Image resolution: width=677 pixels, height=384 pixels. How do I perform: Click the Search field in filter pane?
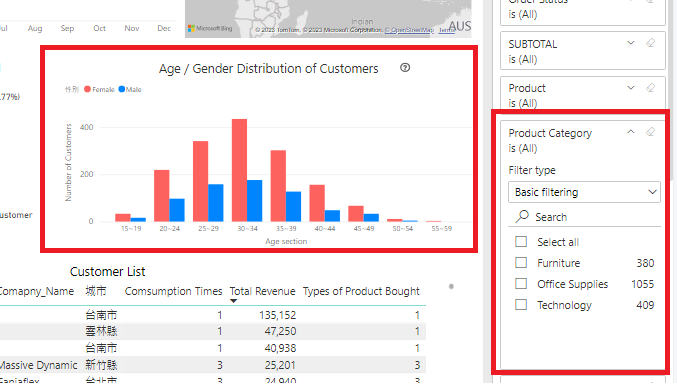coord(585,217)
